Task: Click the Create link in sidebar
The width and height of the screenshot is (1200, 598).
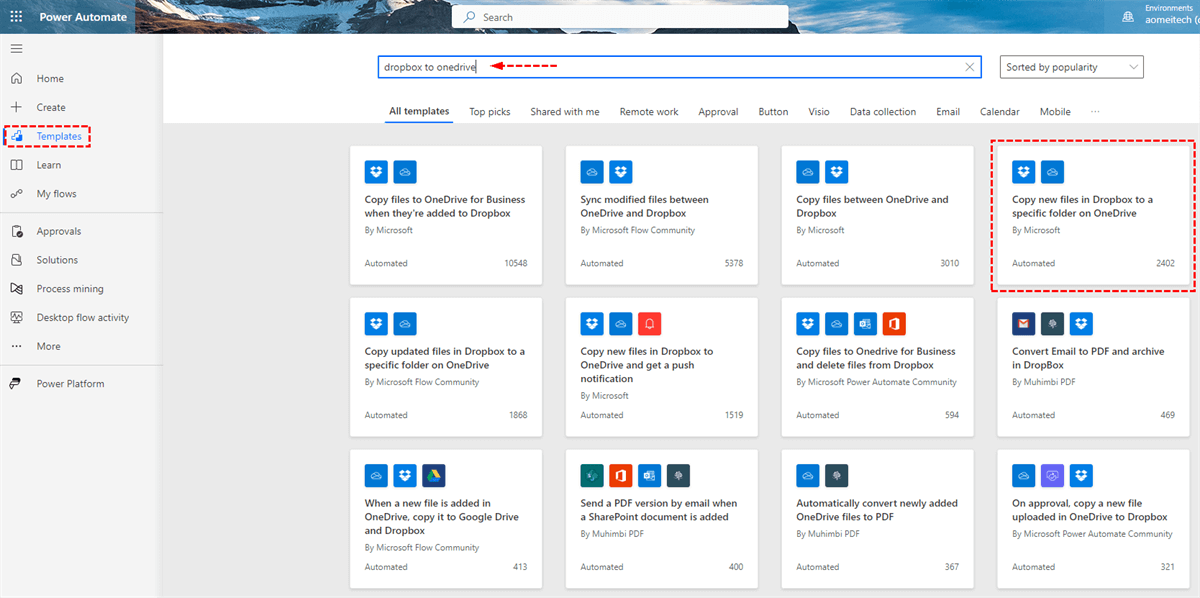Action: (x=51, y=108)
